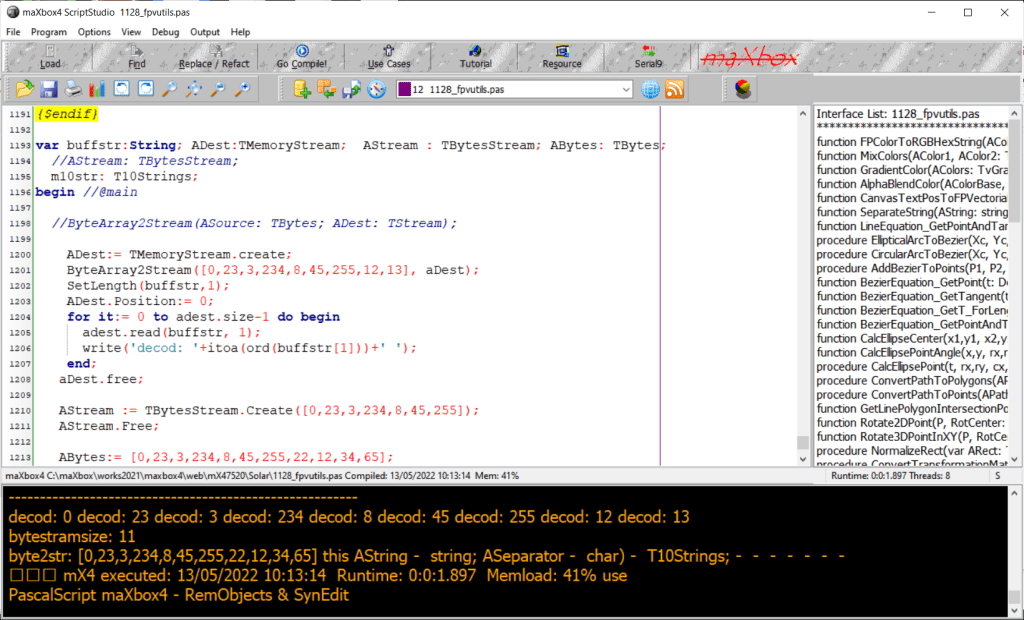Click the bar chart icon in toolbar
1024x620 pixels.
(x=97, y=90)
